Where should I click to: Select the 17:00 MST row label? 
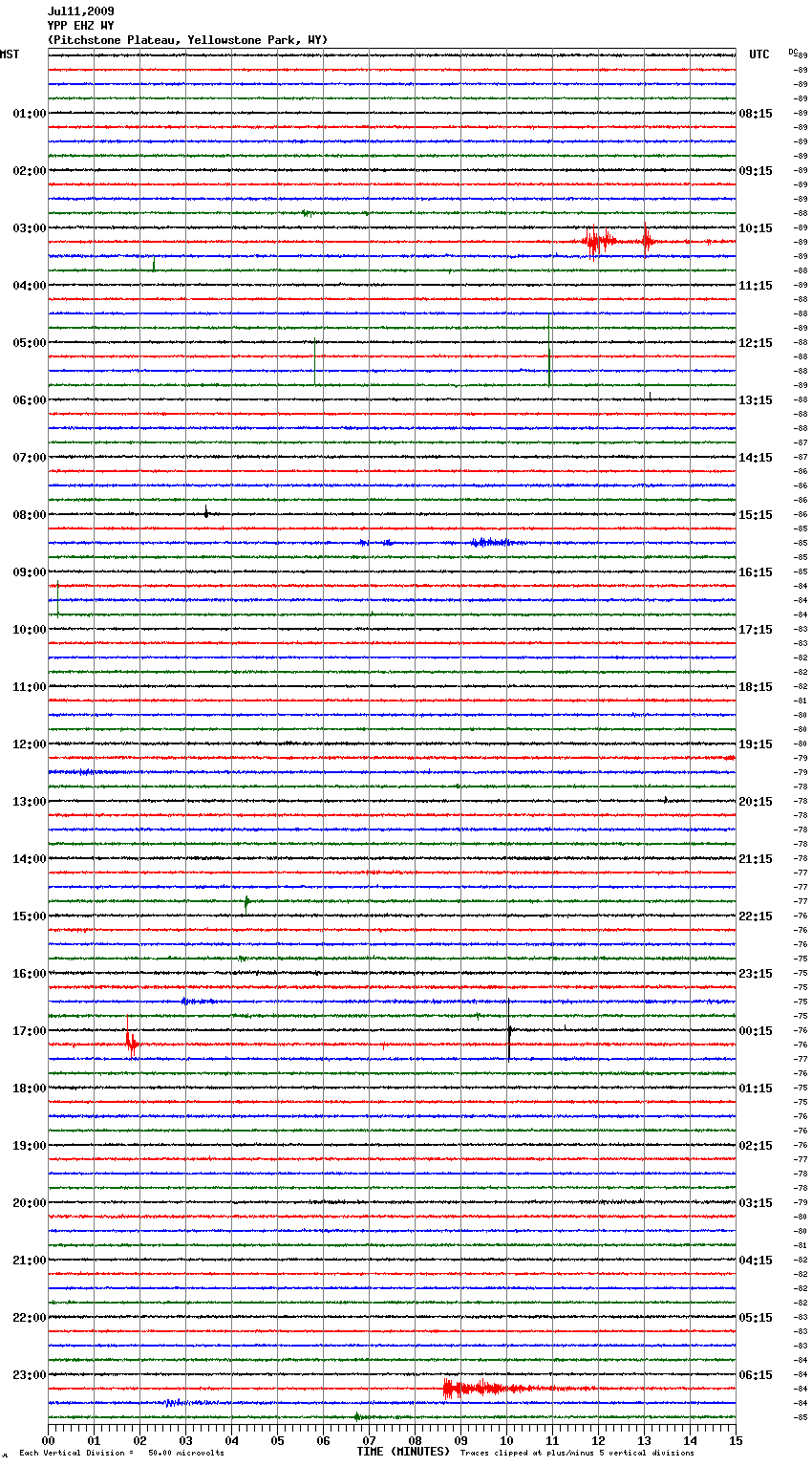click(30, 1031)
